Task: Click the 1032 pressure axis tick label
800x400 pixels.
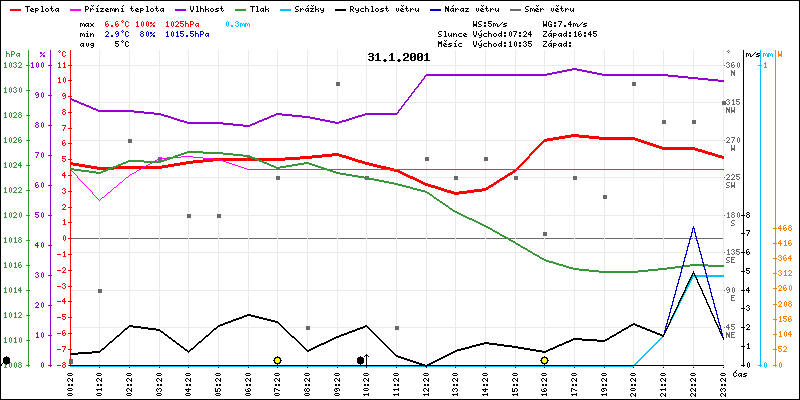Action: pos(13,65)
